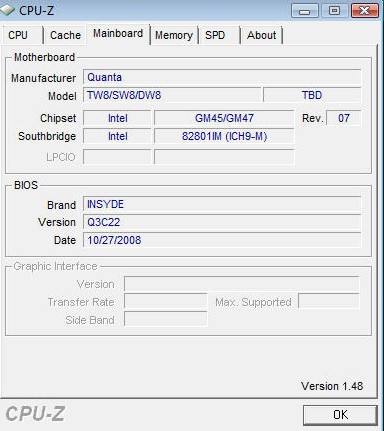Switch to the SPD tab
The height and width of the screenshot is (431, 384).
(219, 35)
